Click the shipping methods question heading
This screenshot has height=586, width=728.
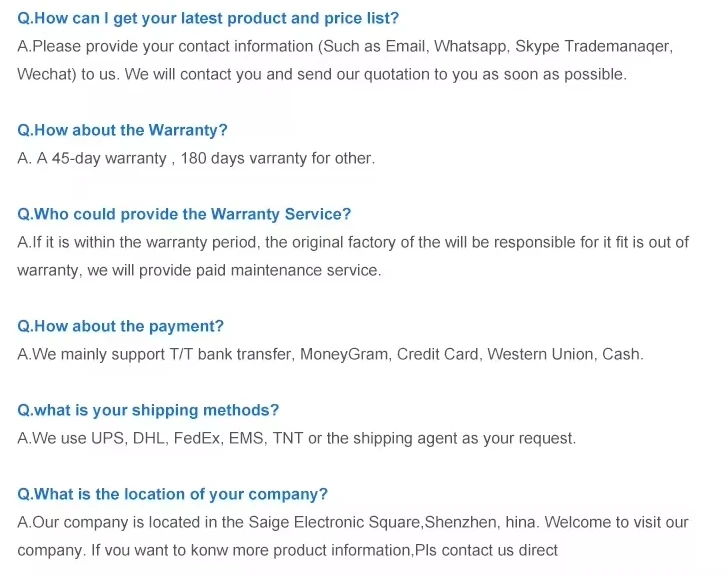pyautogui.click(x=148, y=410)
